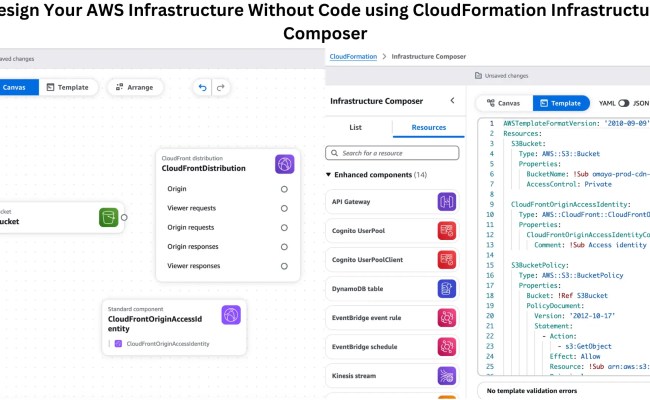Screen dimensions: 650x400
Task: Click the green S3 bucket icon
Action: pos(109,217)
